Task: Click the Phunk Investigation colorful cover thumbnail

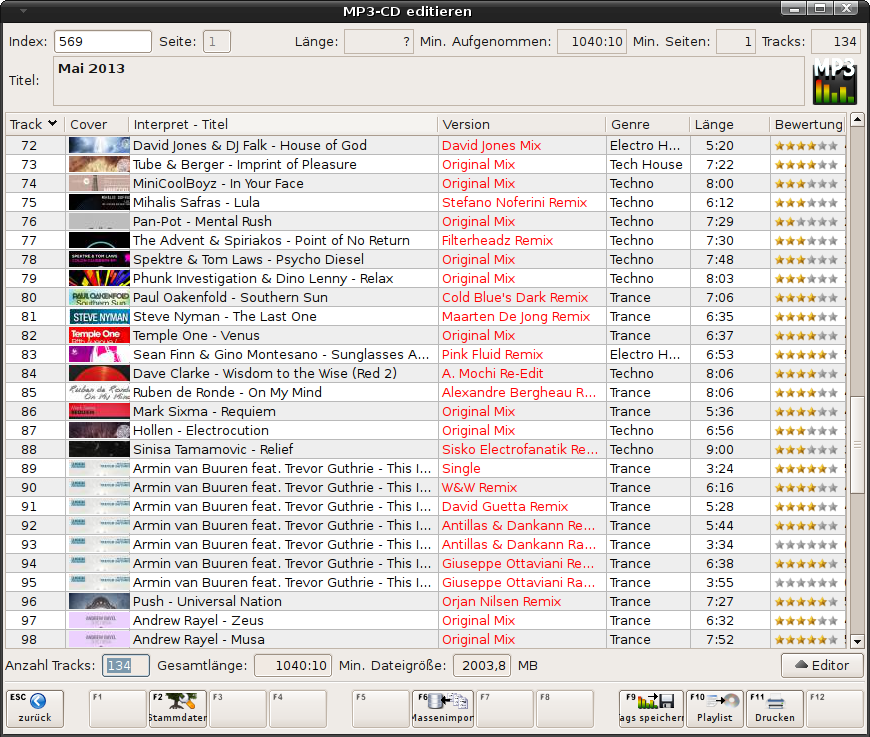Action: (99, 279)
